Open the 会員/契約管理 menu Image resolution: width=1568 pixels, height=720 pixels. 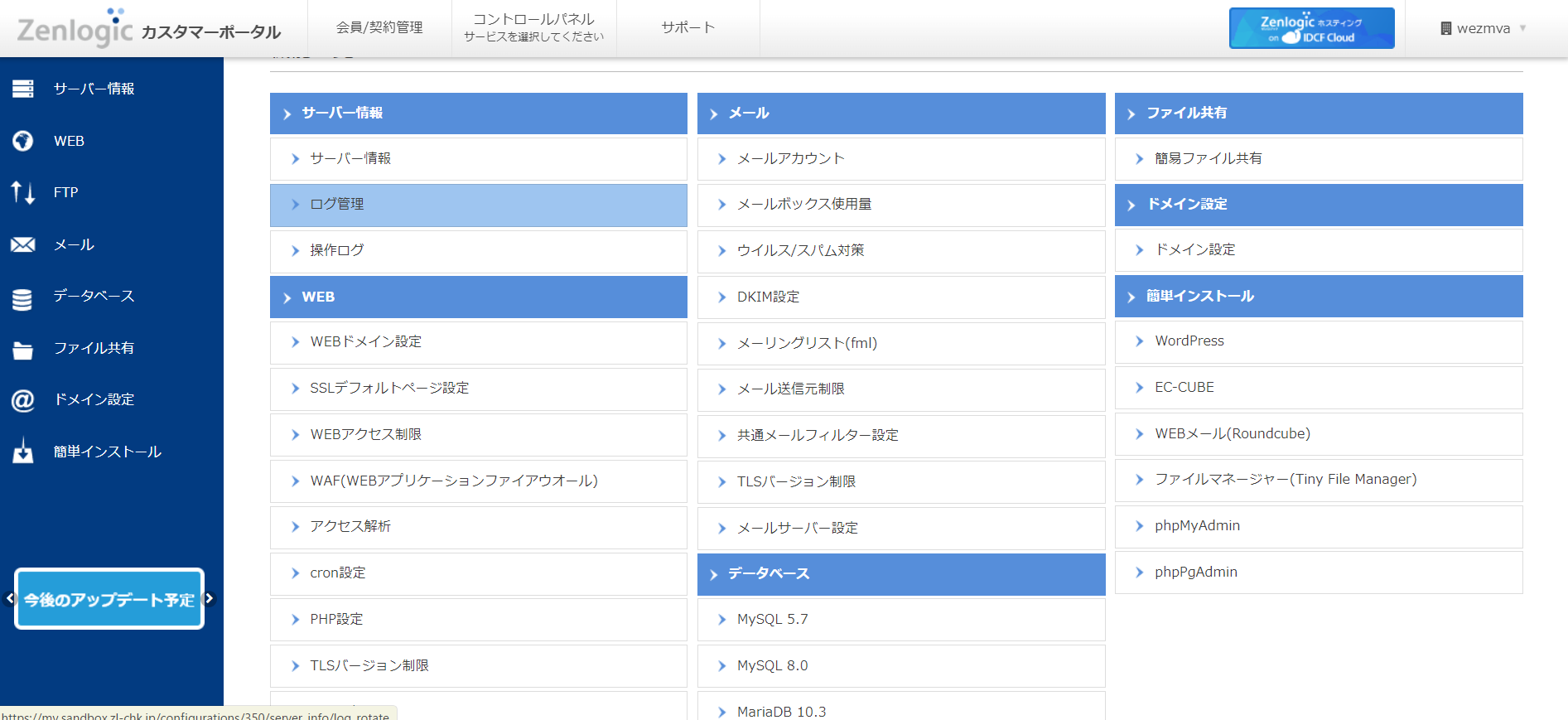379,28
